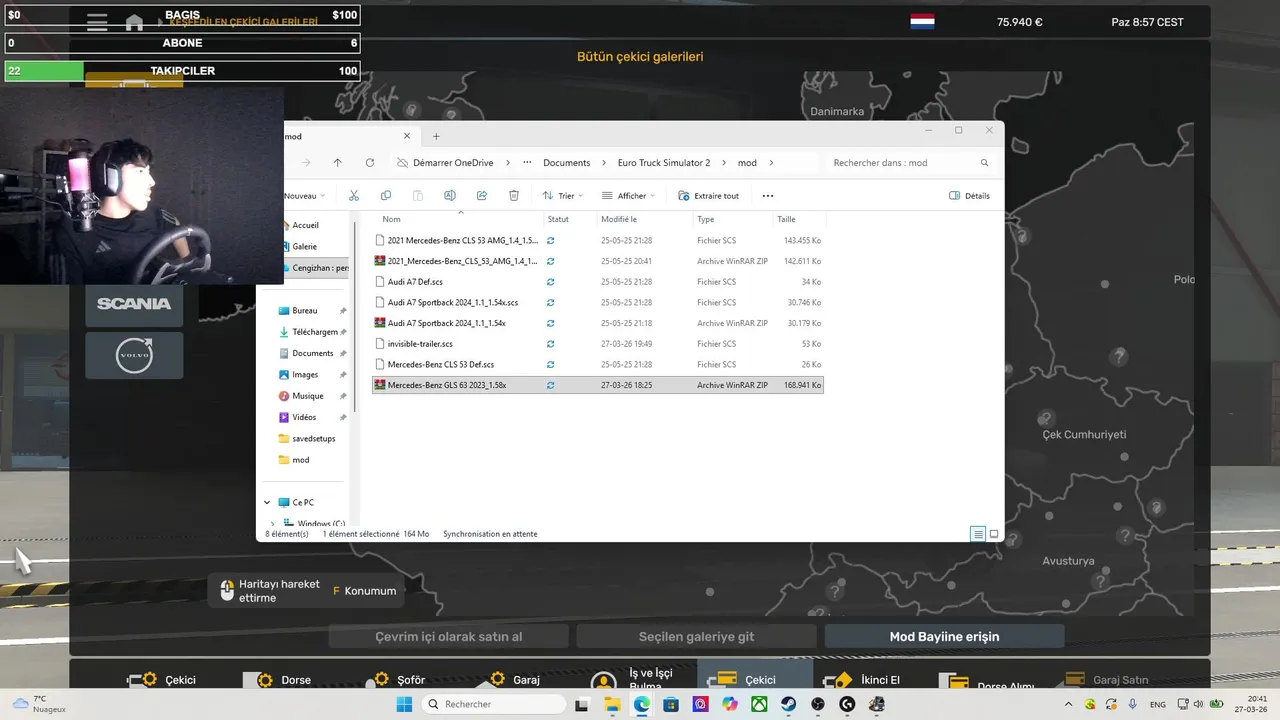Click the taskbar Rechercher search box
Screen dimensions: 1280x720
point(493,704)
